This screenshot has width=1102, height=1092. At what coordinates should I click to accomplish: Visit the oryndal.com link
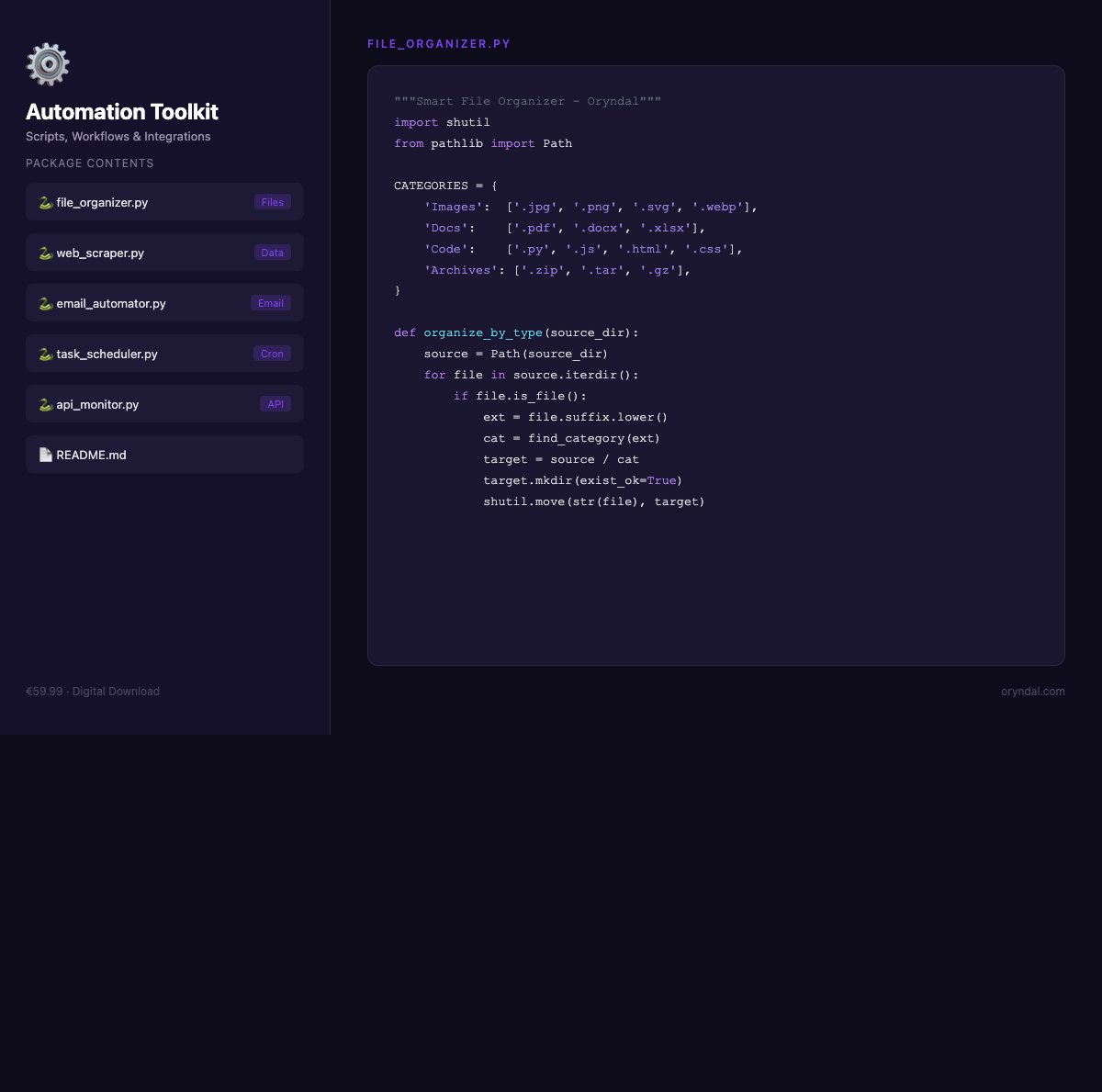tap(1032, 692)
